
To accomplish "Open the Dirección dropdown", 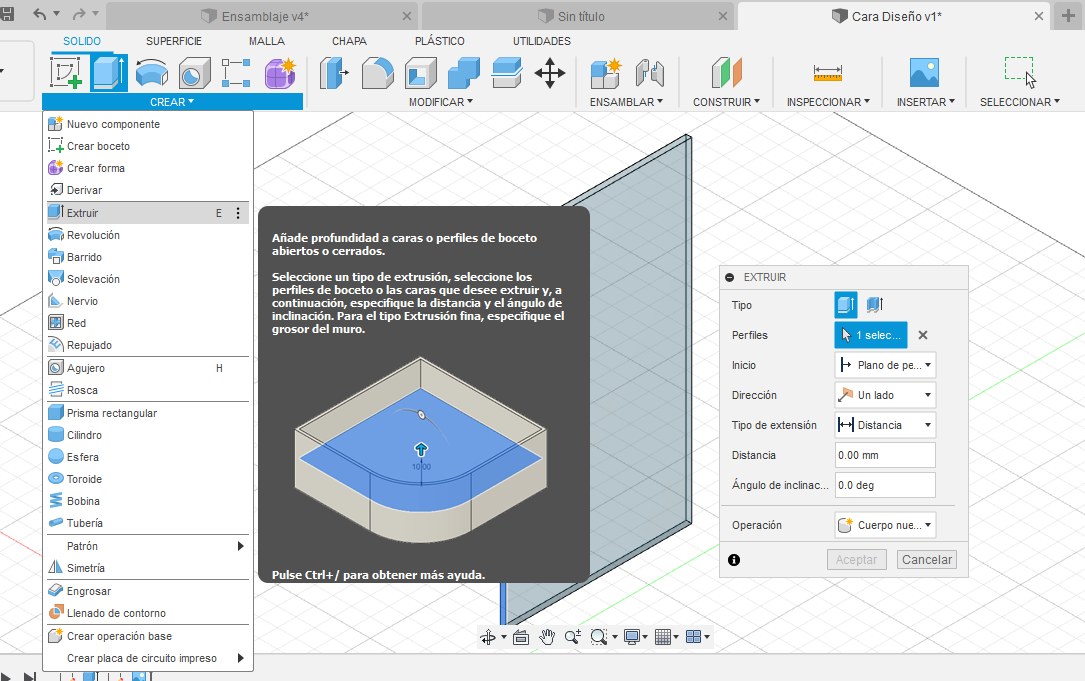I will click(885, 395).
